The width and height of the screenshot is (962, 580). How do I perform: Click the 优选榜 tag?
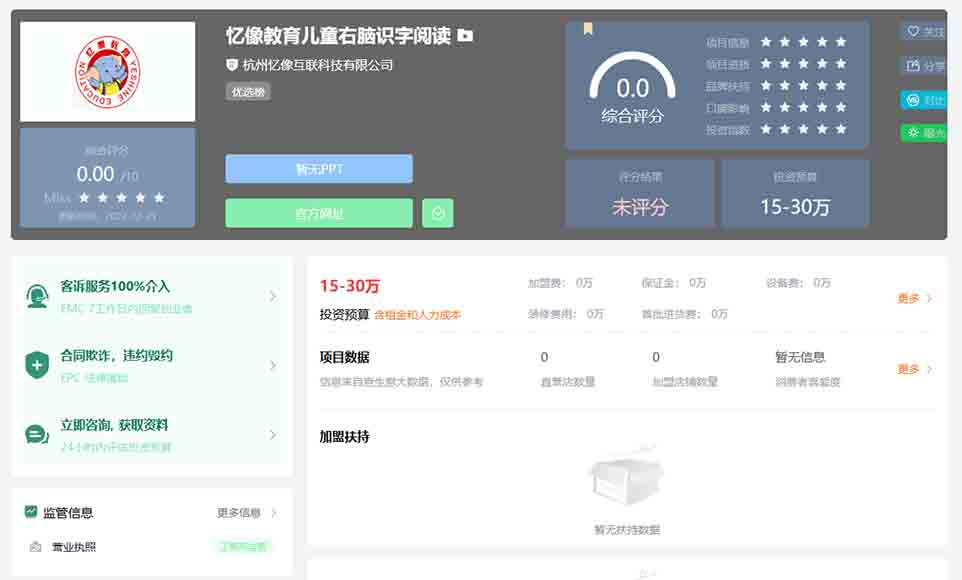(x=248, y=92)
